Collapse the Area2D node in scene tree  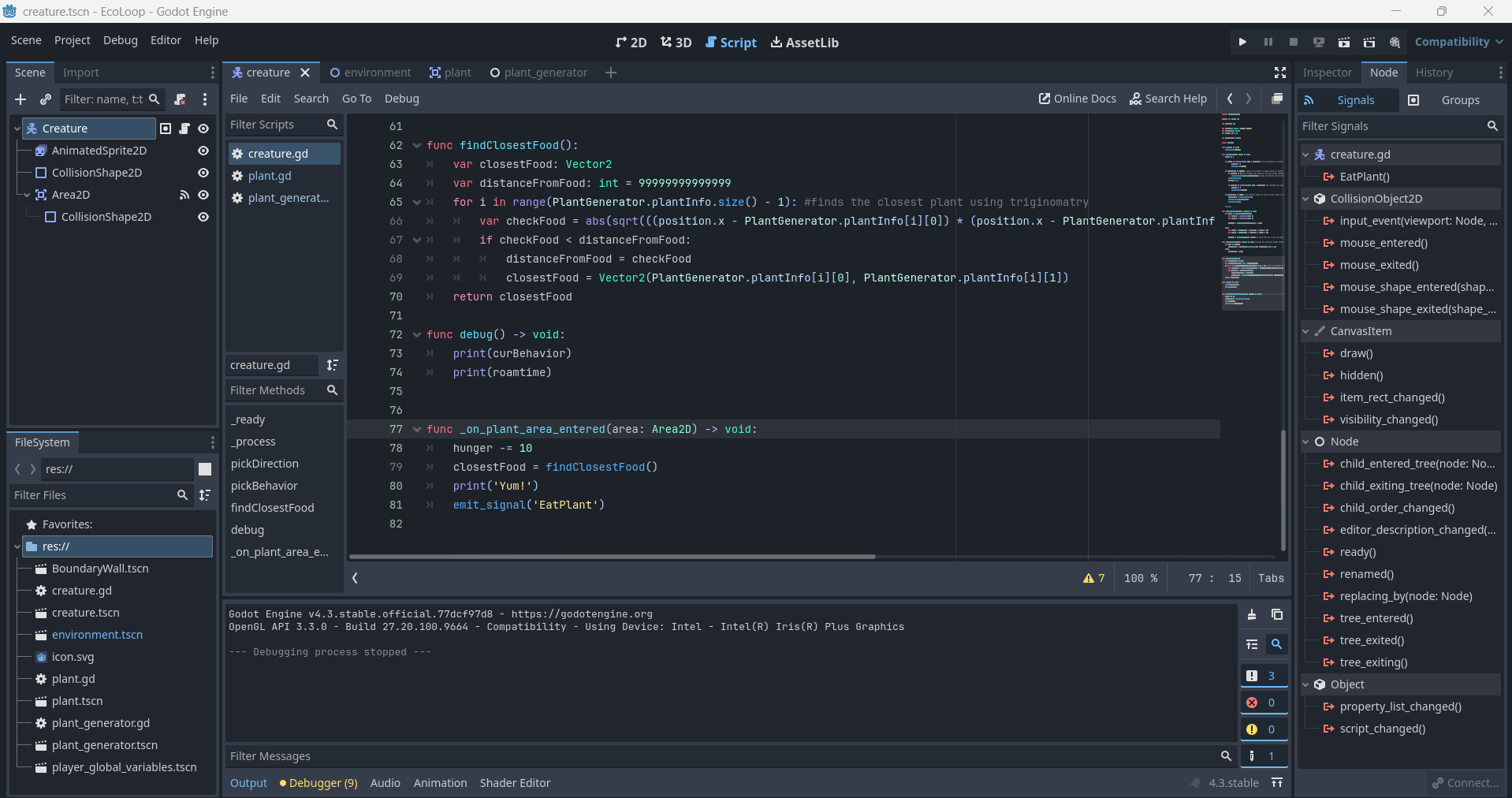tap(27, 195)
